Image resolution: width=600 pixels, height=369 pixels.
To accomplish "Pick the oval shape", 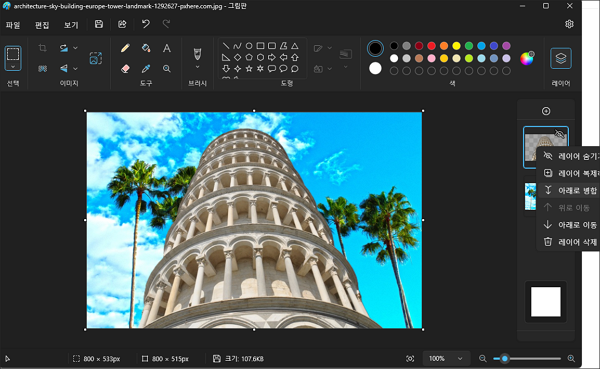I will 249,46.
